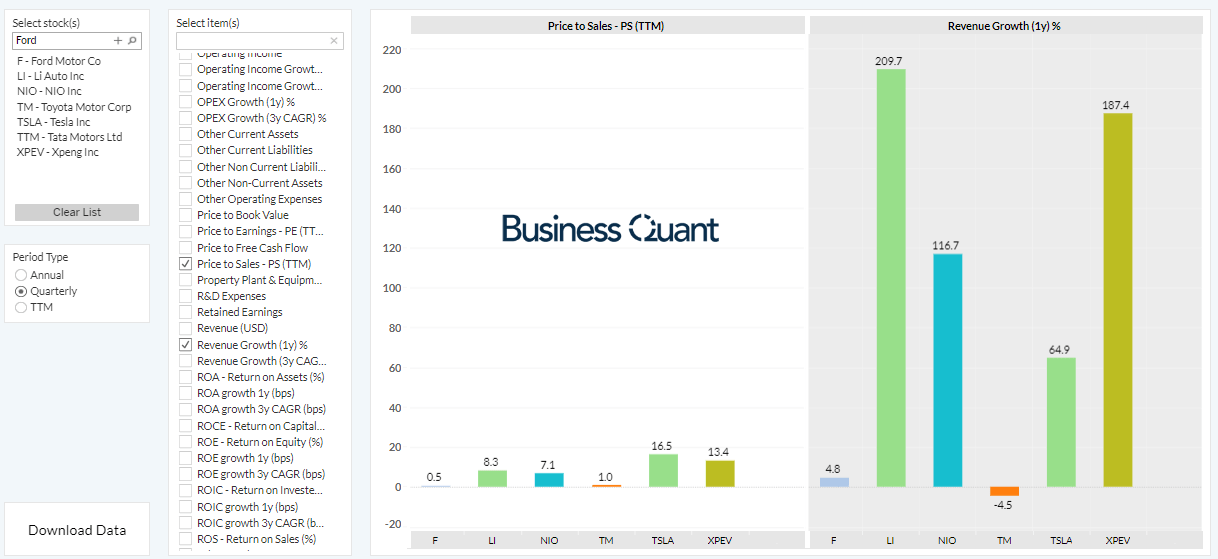Click the TM negative bar valued -4.5
Image resolution: width=1218 pixels, height=559 pixels.
click(x=1005, y=491)
